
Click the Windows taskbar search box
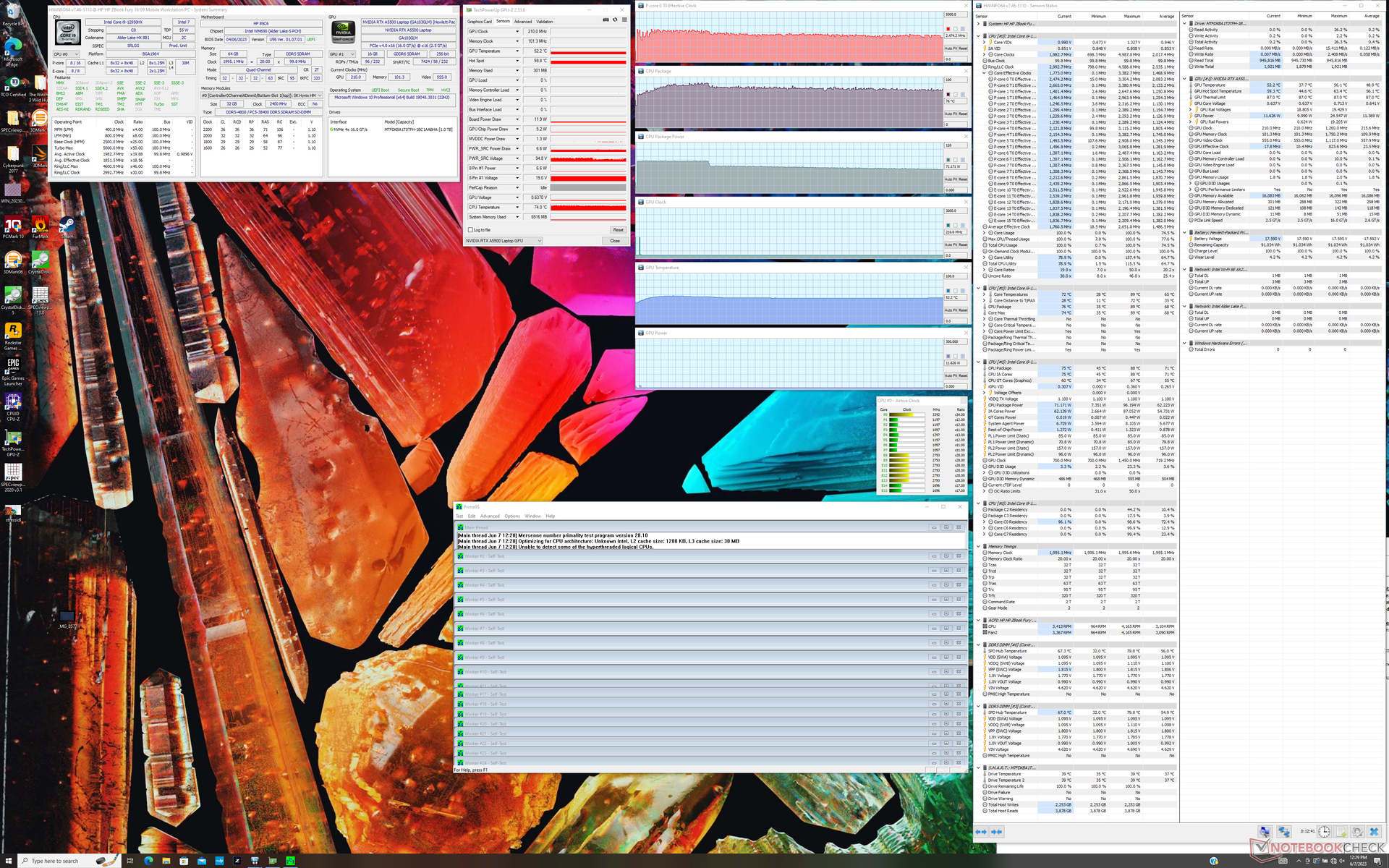click(54, 861)
